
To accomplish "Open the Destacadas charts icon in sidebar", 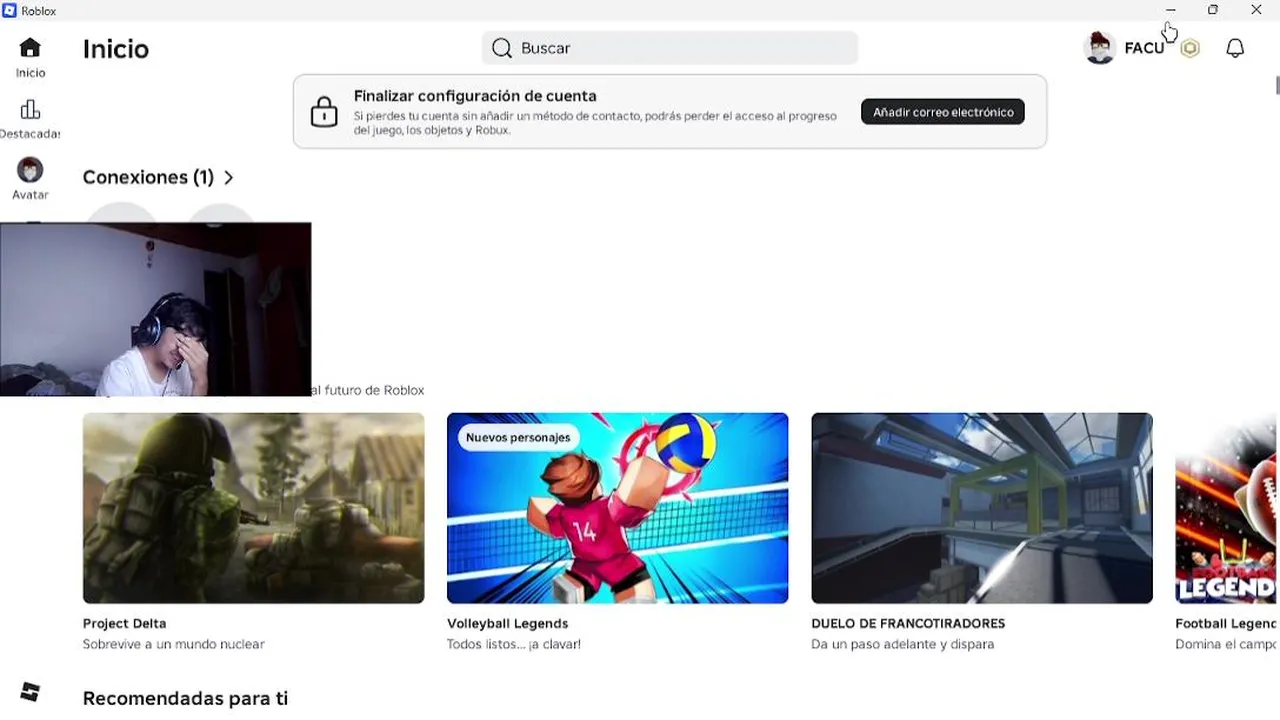I will (x=30, y=110).
